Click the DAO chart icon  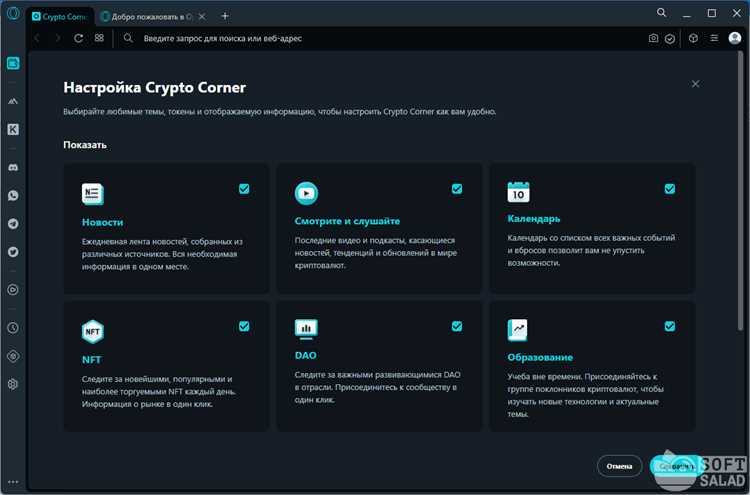pos(306,329)
